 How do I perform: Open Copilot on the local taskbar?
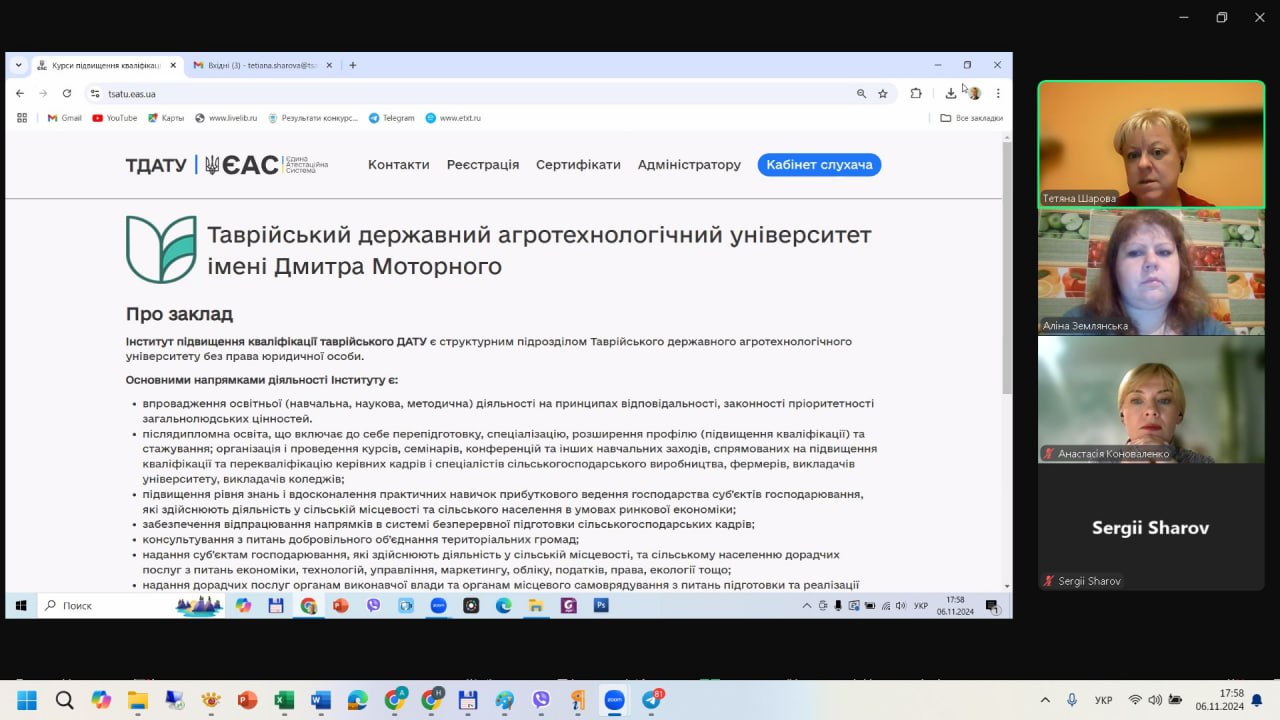[101, 700]
